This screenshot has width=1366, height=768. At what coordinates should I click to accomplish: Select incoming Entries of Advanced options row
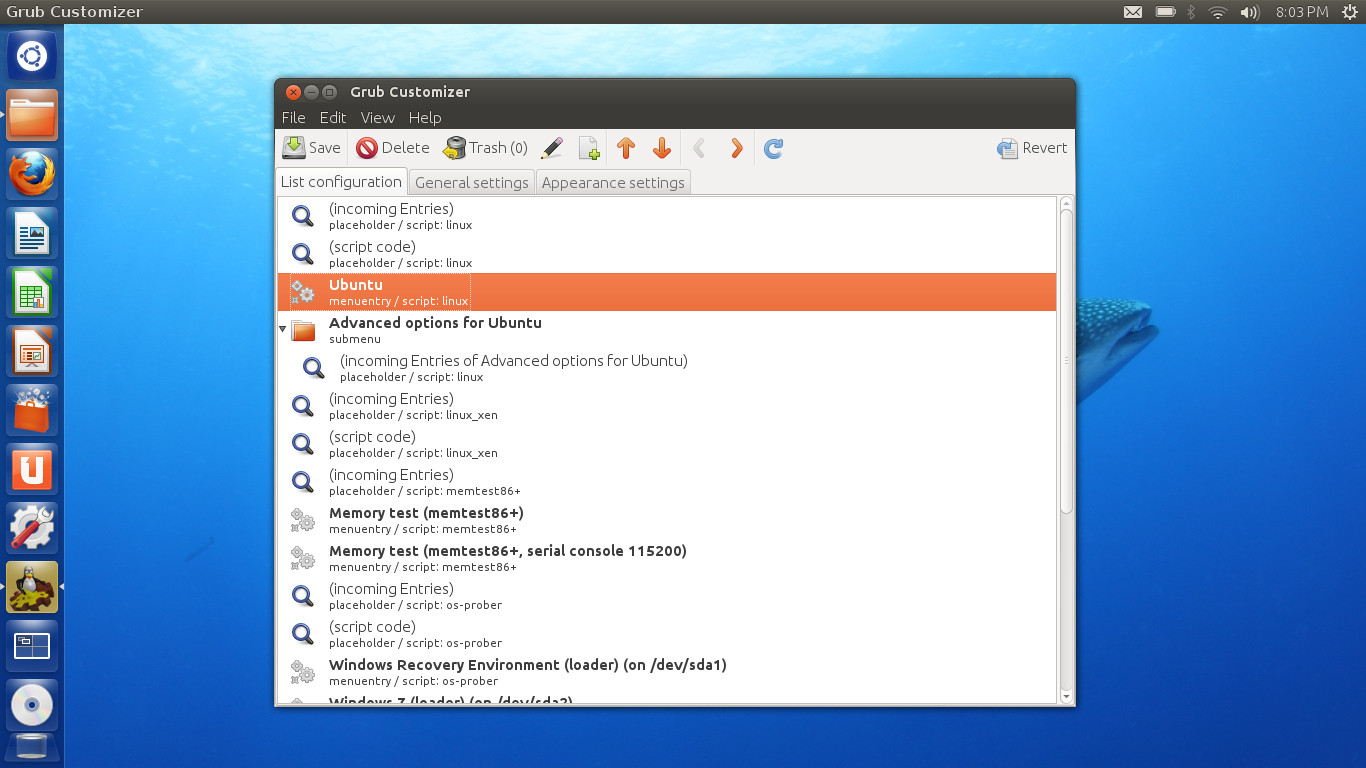click(x=667, y=368)
